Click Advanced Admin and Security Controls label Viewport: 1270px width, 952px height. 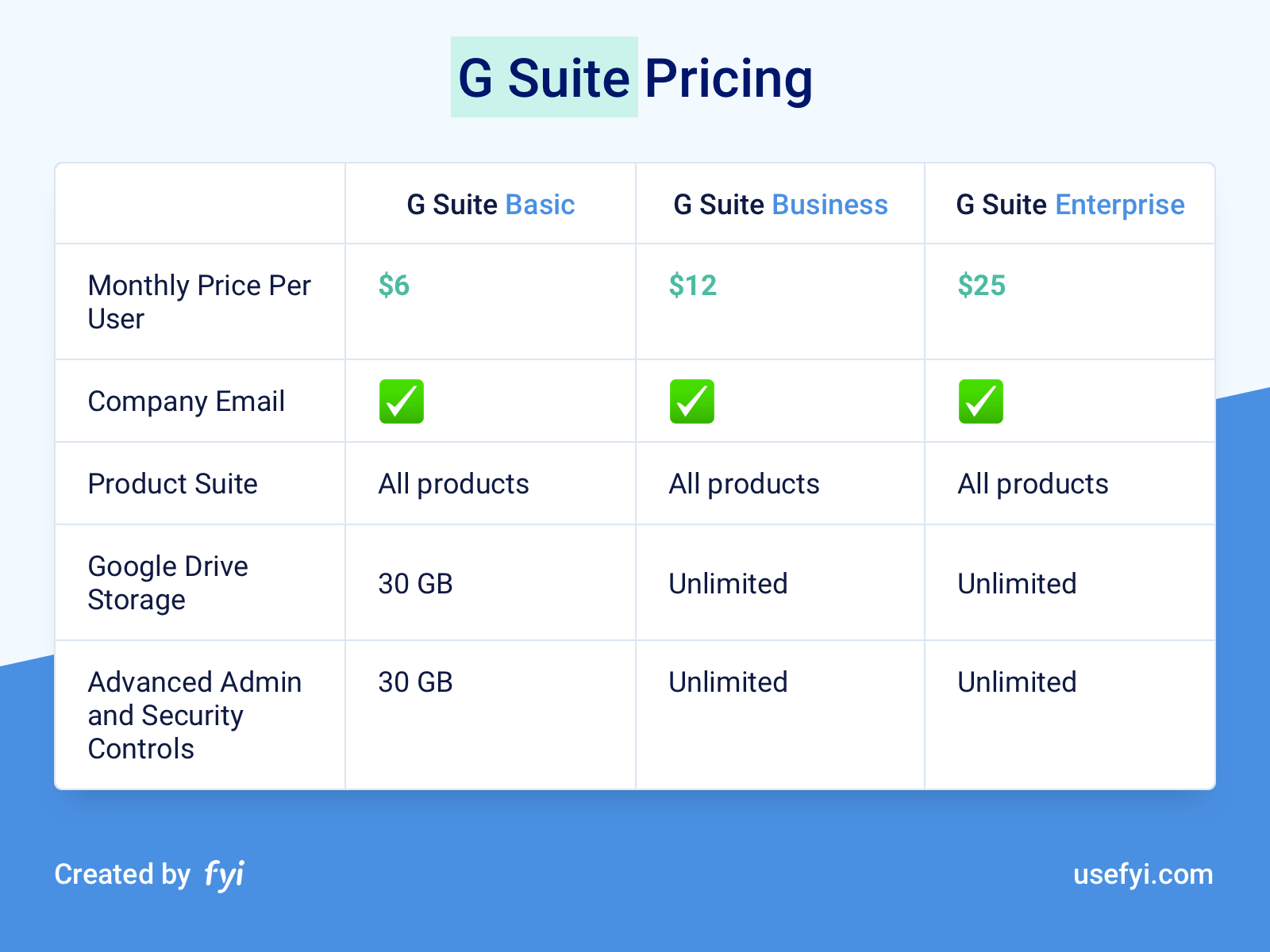click(x=194, y=716)
